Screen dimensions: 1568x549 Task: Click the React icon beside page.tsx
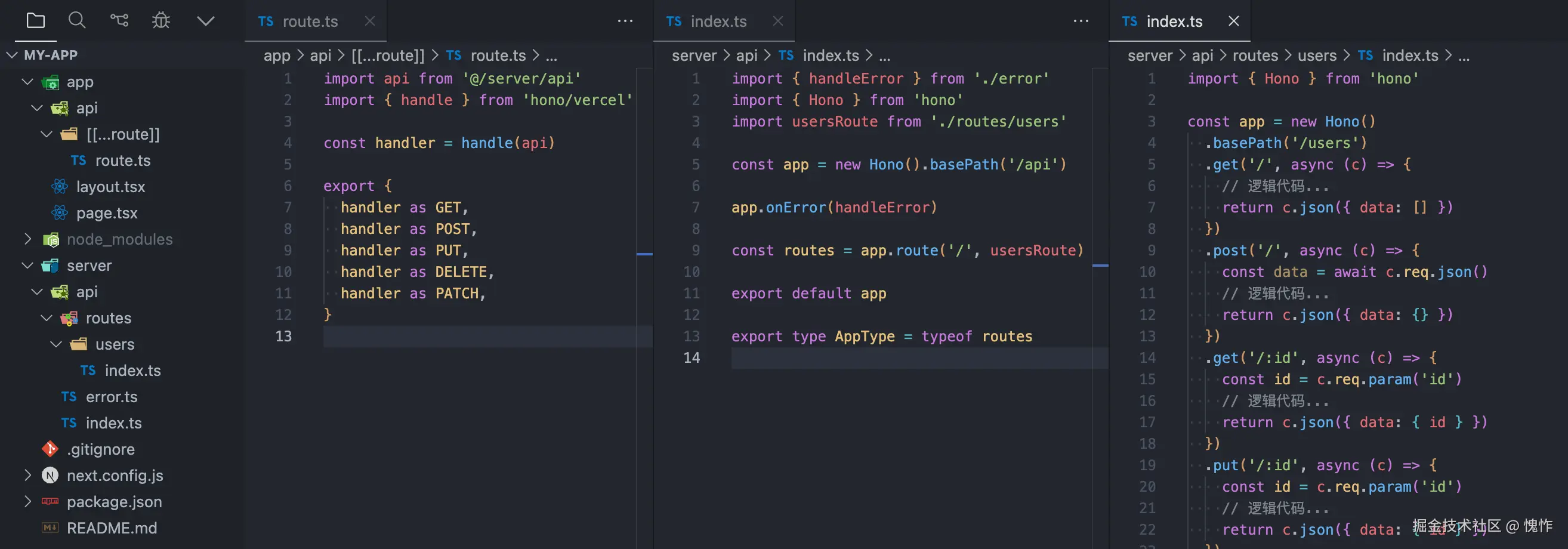[x=60, y=212]
